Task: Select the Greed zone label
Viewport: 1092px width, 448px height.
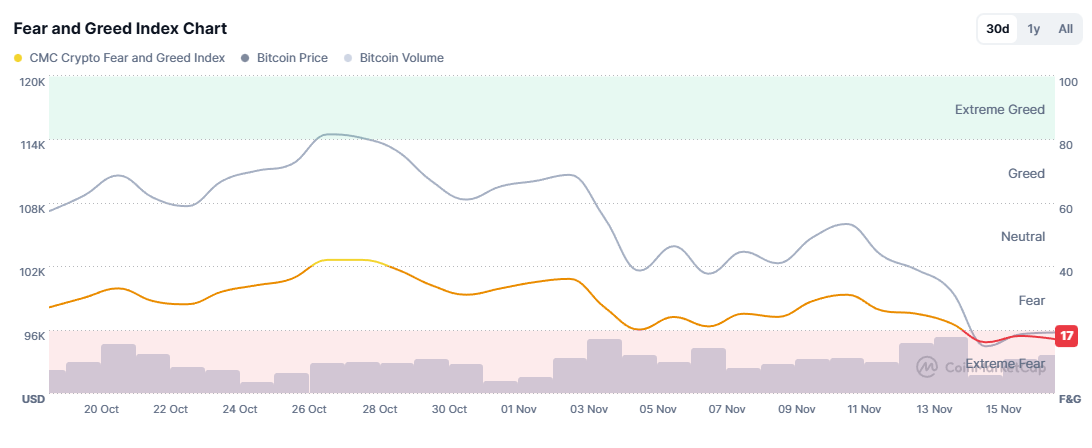Action: click(x=1026, y=174)
